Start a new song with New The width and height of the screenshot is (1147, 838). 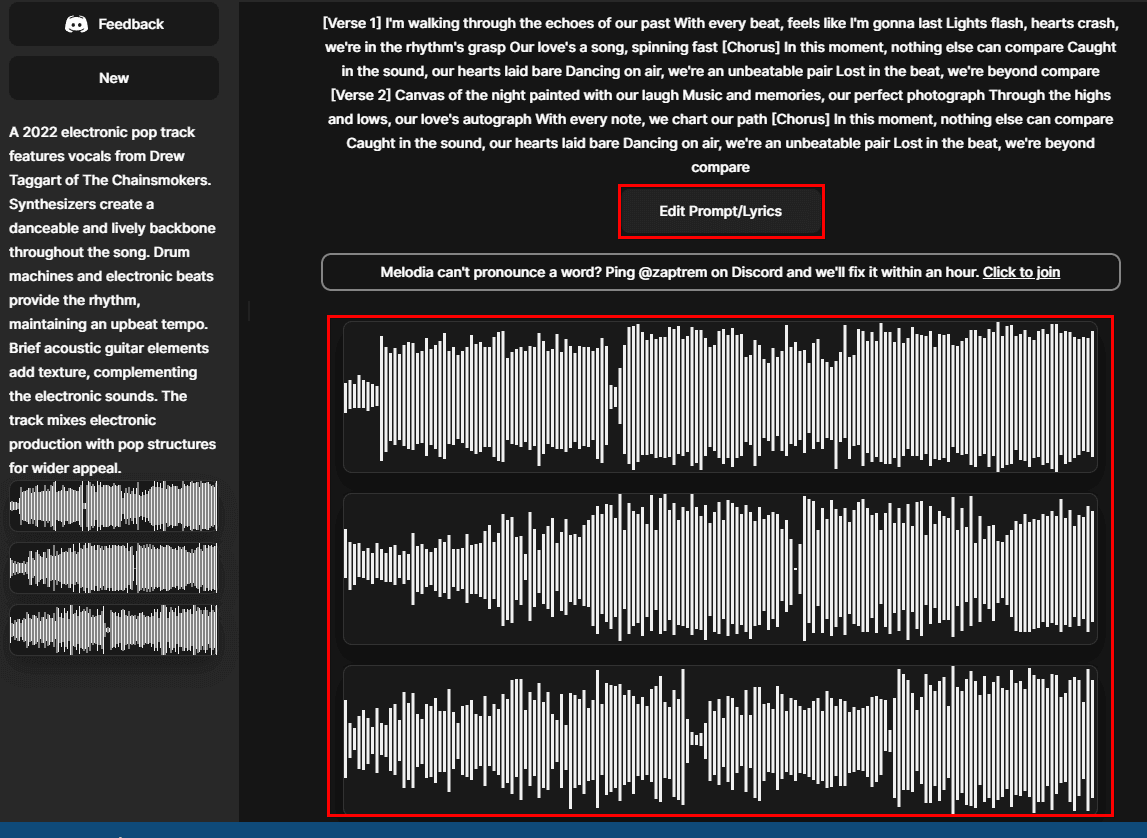pyautogui.click(x=114, y=78)
